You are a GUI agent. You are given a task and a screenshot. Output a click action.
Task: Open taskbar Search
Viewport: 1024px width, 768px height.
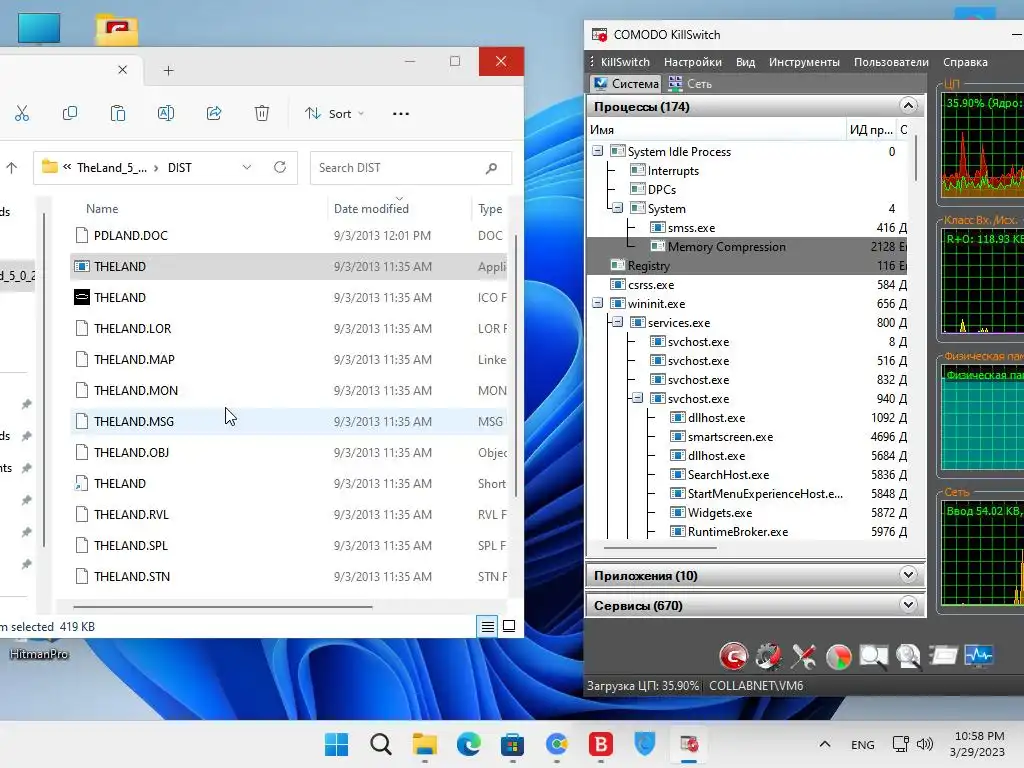click(381, 744)
